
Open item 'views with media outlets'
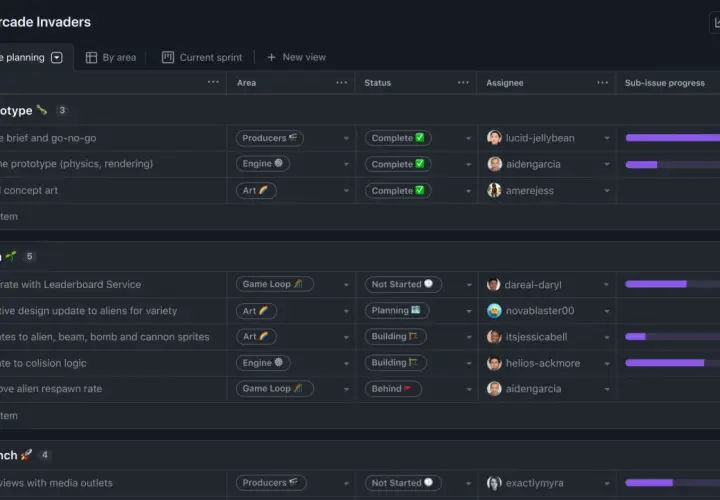click(x=56, y=483)
